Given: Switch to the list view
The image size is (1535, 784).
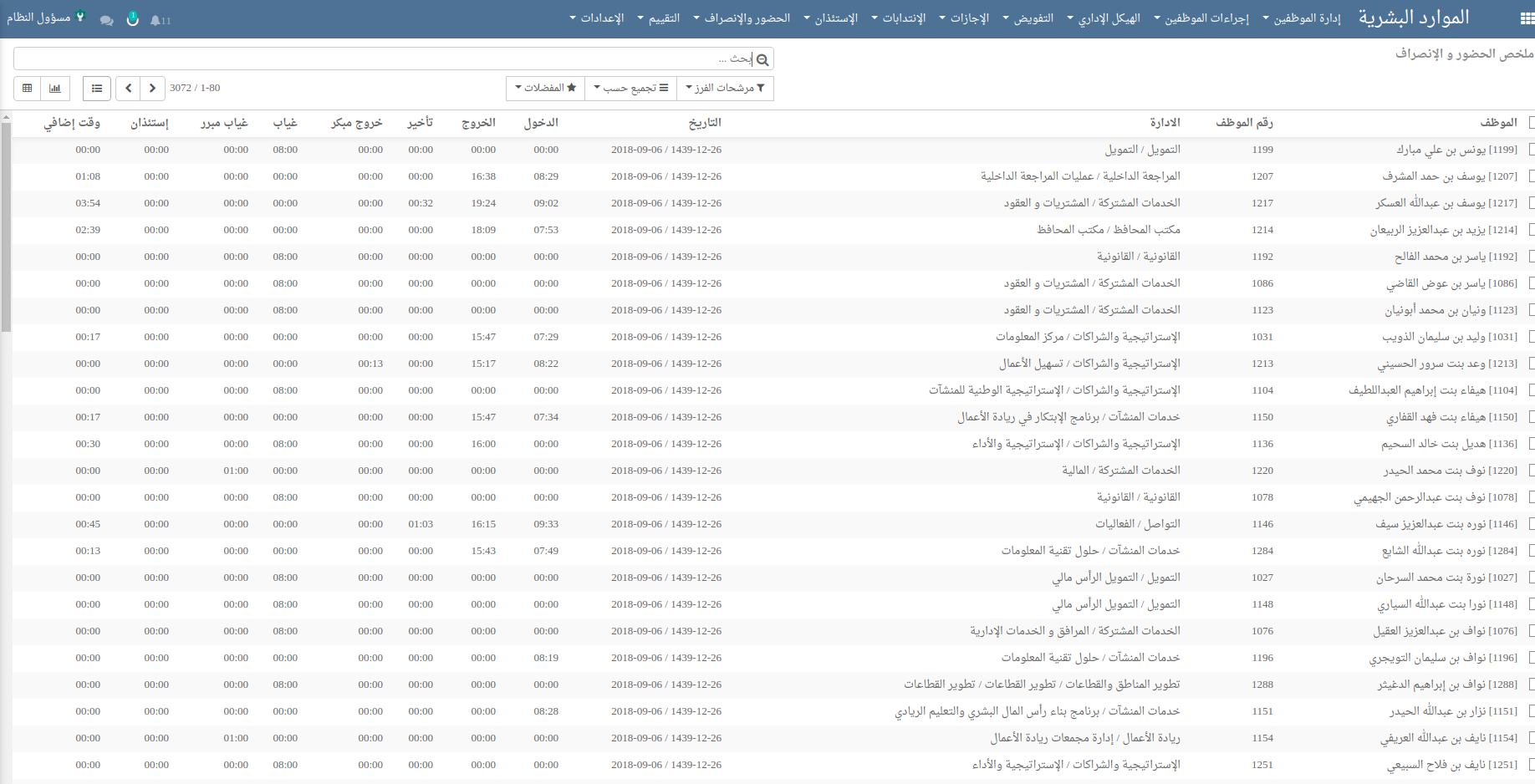Looking at the screenshot, I should (97, 88).
